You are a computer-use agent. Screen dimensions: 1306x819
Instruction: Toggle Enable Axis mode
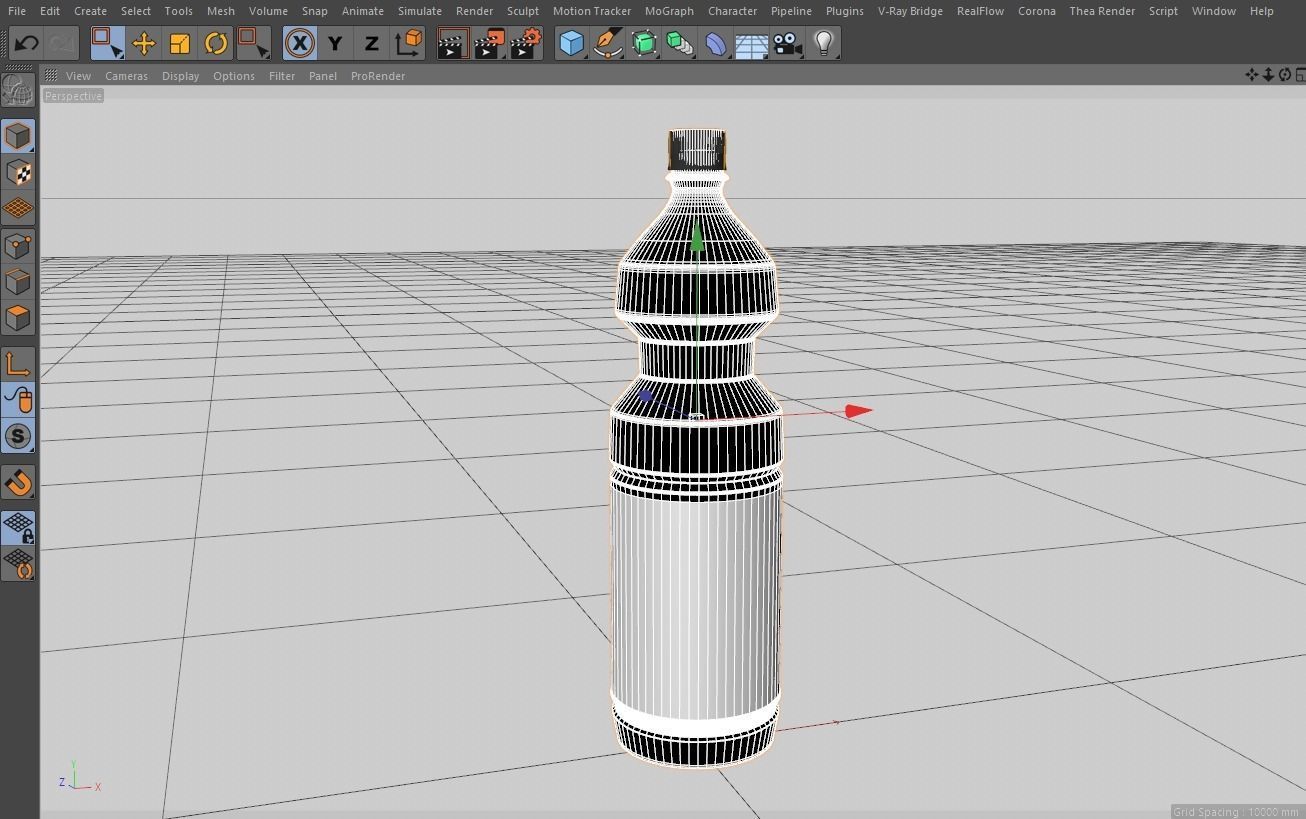click(x=18, y=364)
